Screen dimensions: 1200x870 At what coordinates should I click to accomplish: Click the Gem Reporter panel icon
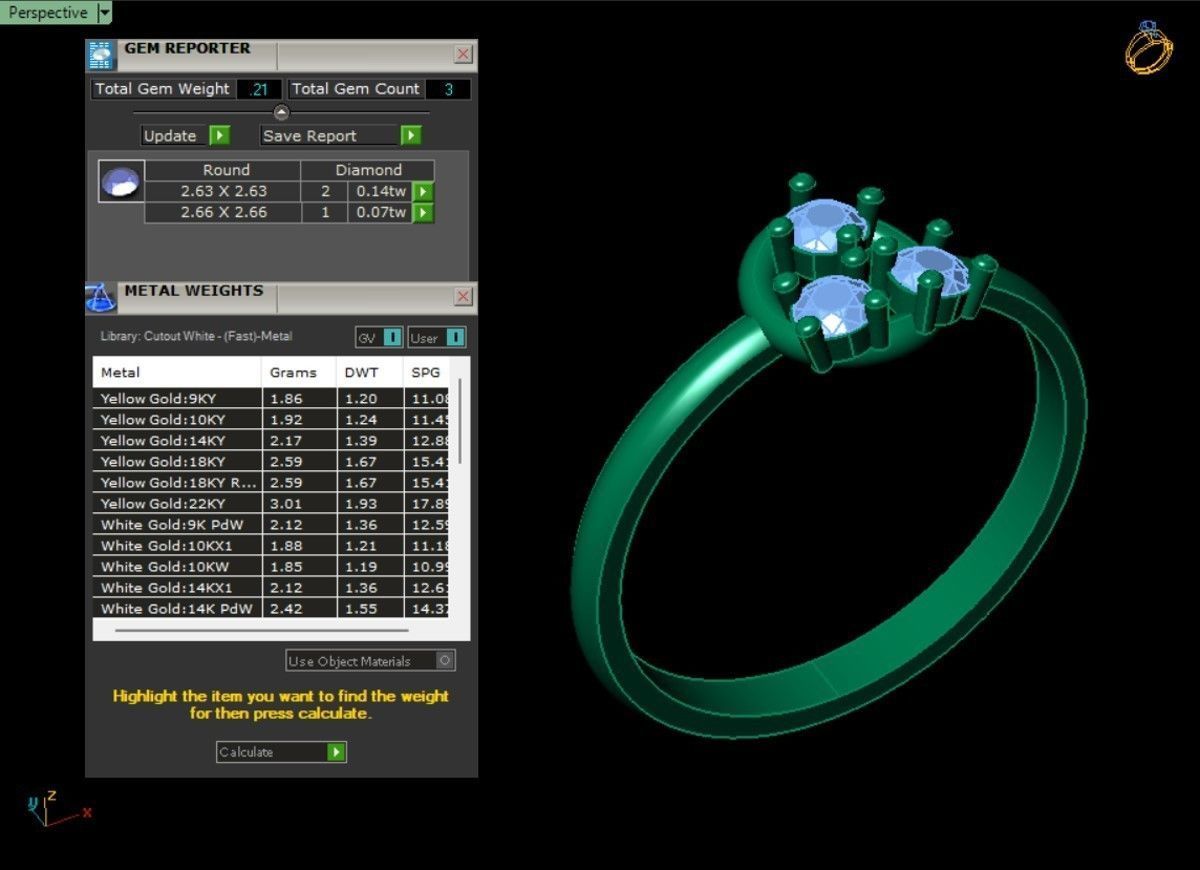tap(101, 55)
